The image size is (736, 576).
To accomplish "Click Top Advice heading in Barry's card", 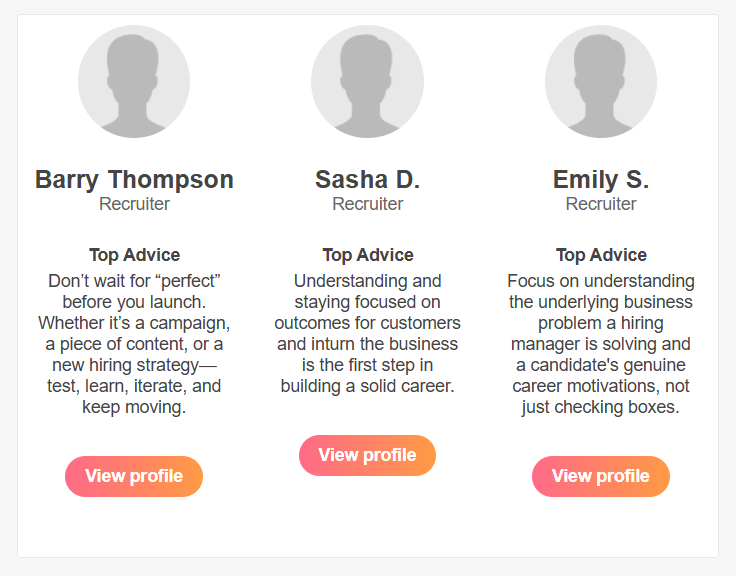I will point(134,255).
